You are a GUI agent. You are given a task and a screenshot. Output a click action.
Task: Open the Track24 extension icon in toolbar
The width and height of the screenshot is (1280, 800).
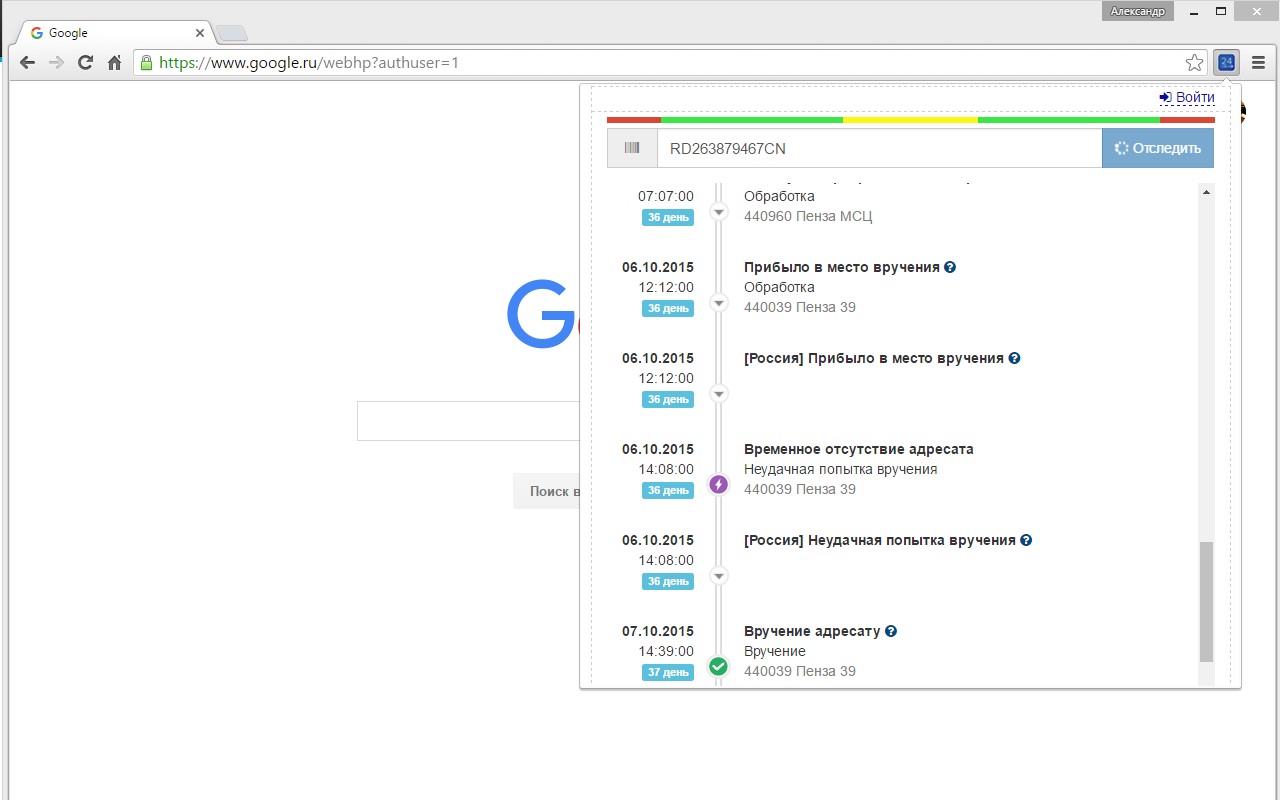pyautogui.click(x=1226, y=62)
